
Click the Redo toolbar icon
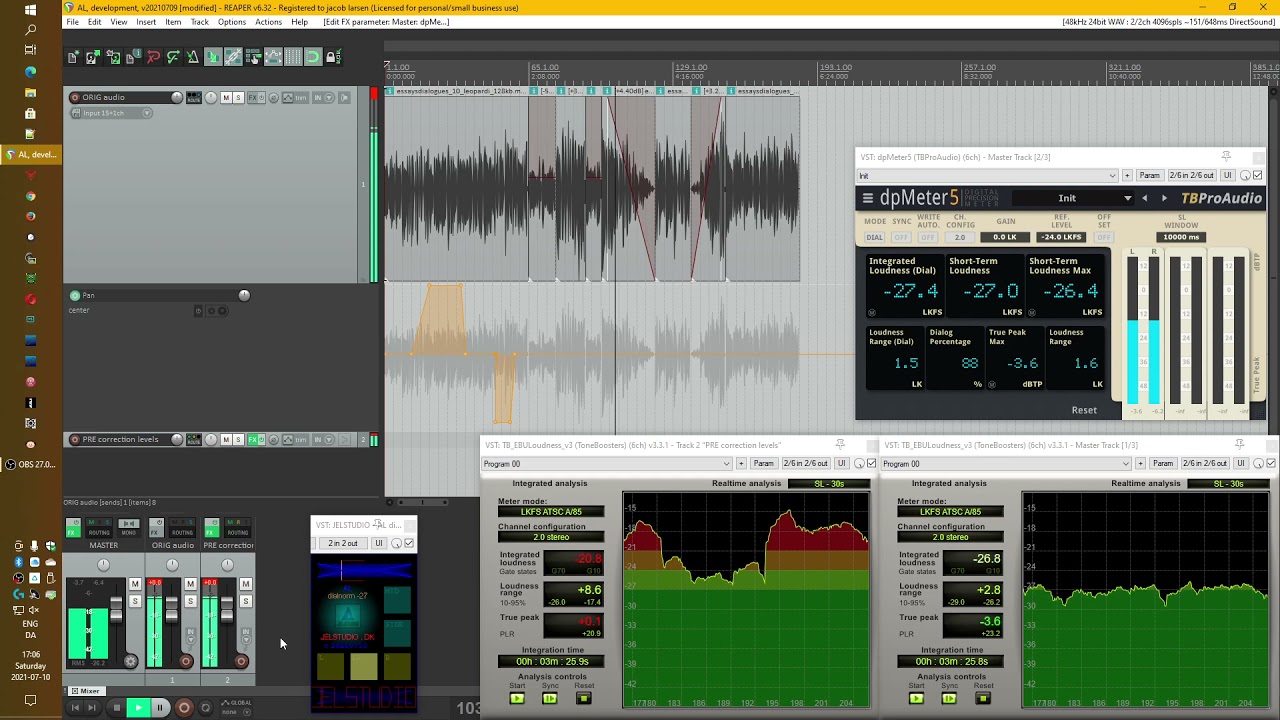click(173, 58)
